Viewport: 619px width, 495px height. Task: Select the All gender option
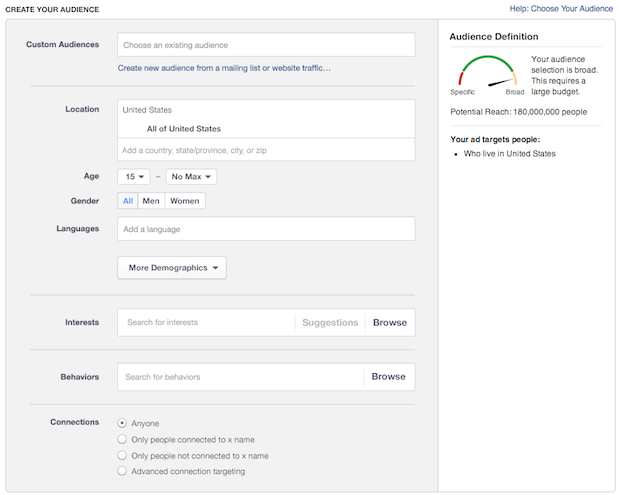point(127,201)
